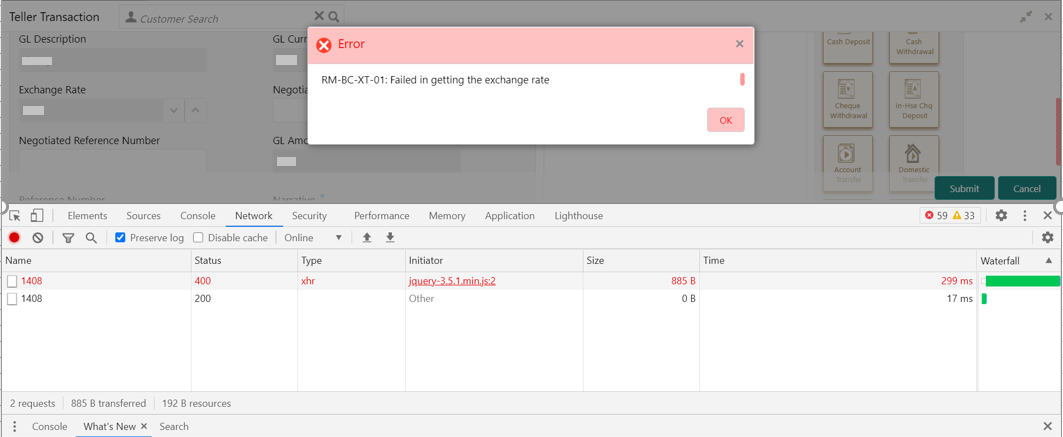This screenshot has width=1063, height=437.
Task: Open the In-Hse Chq Deposit tile
Action: pyautogui.click(x=914, y=99)
